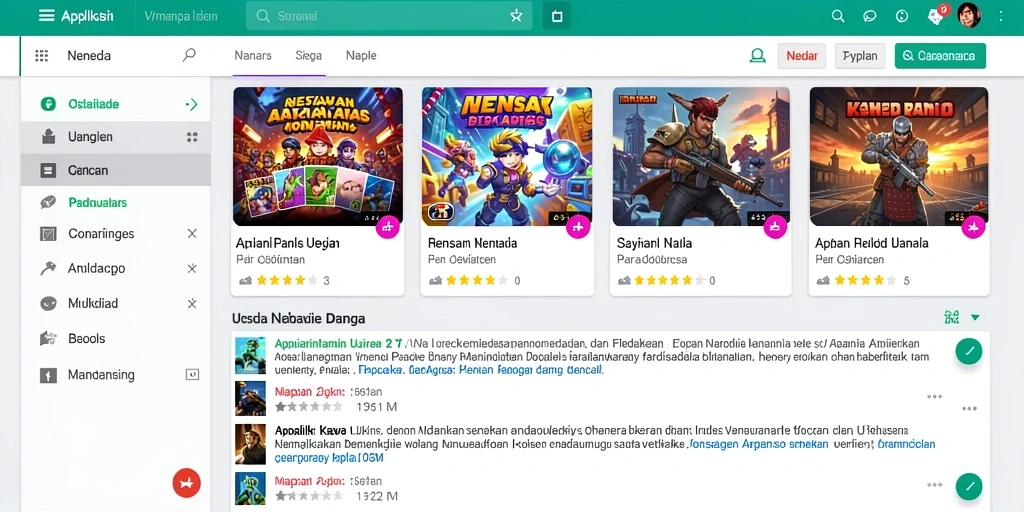Screen dimensions: 1024x512
Task: Click the green user outline icon
Action: click(x=758, y=56)
